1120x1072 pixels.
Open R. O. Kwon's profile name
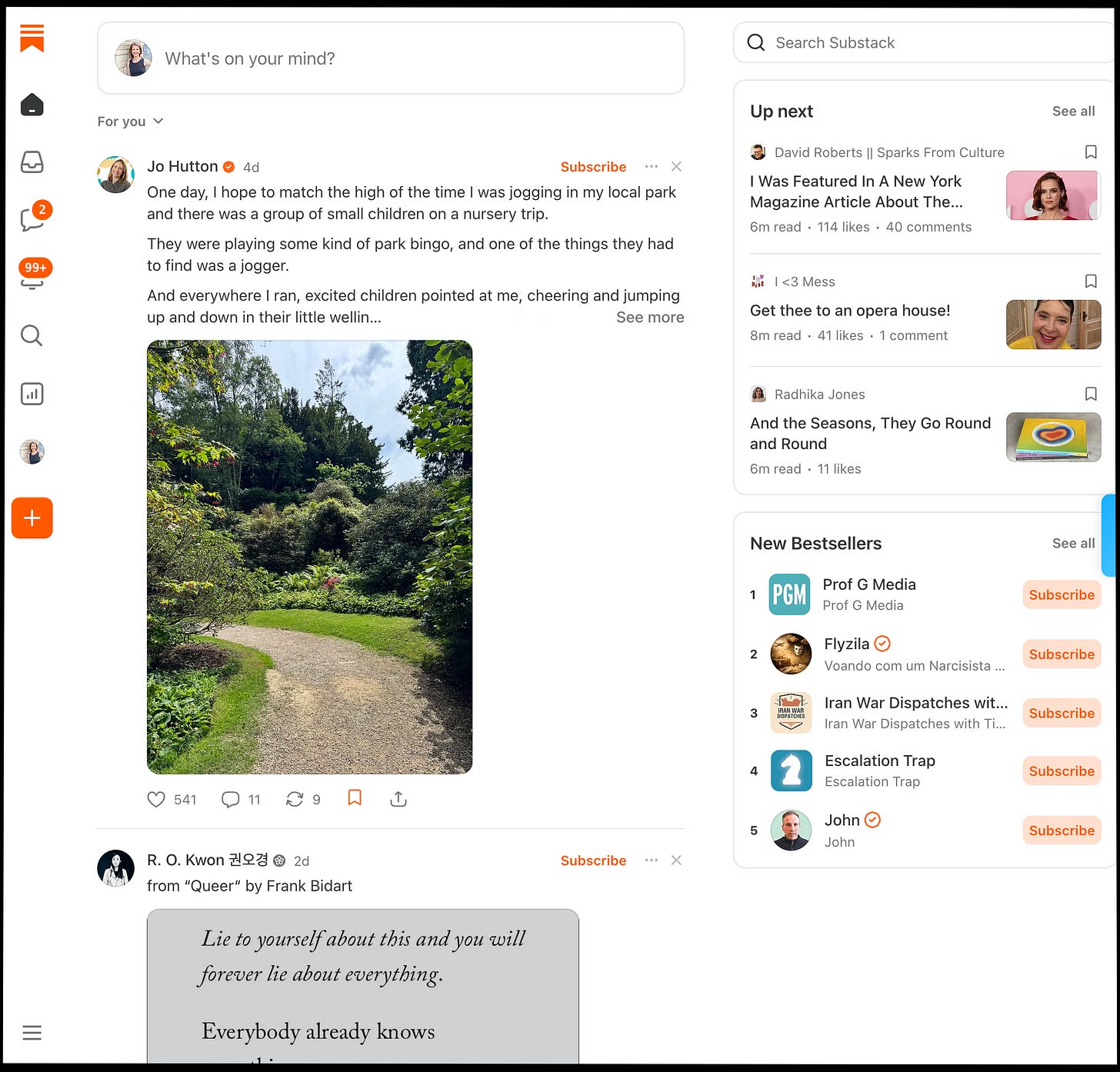click(208, 860)
